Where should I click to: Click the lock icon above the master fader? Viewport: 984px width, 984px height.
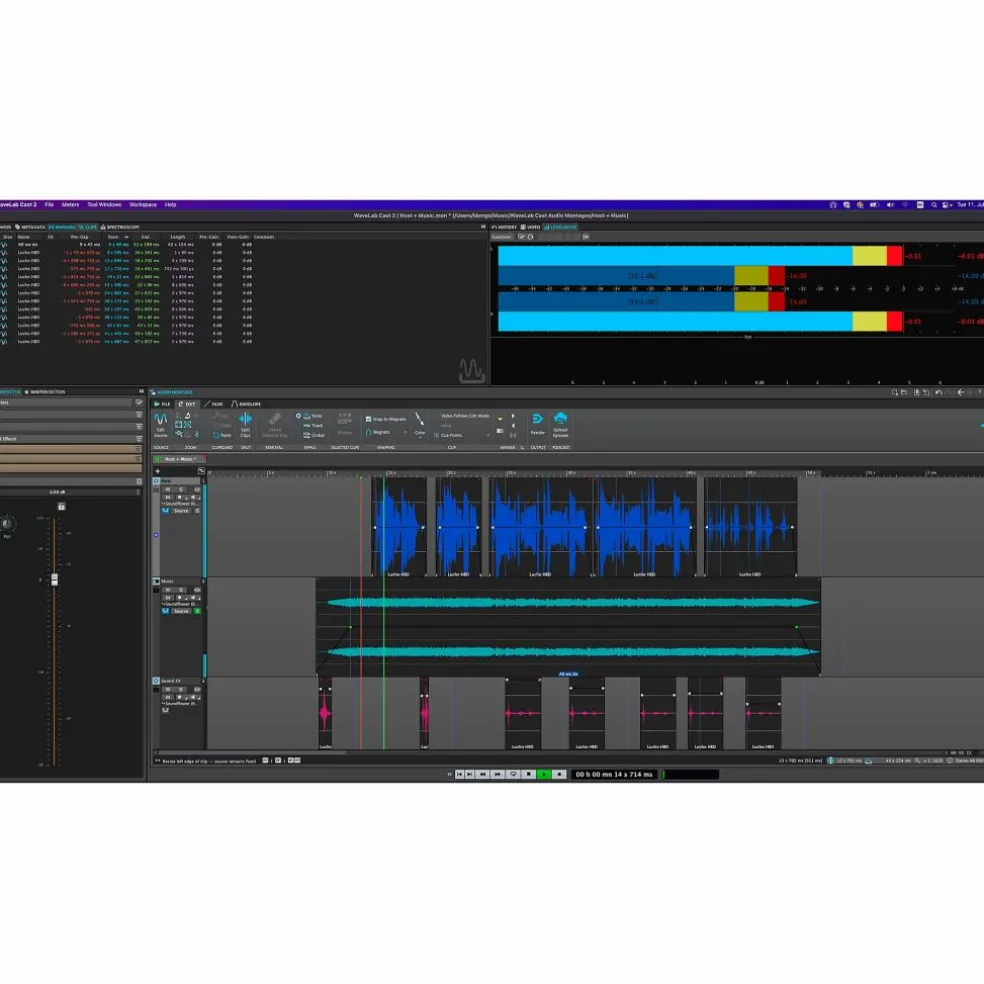click(x=62, y=506)
